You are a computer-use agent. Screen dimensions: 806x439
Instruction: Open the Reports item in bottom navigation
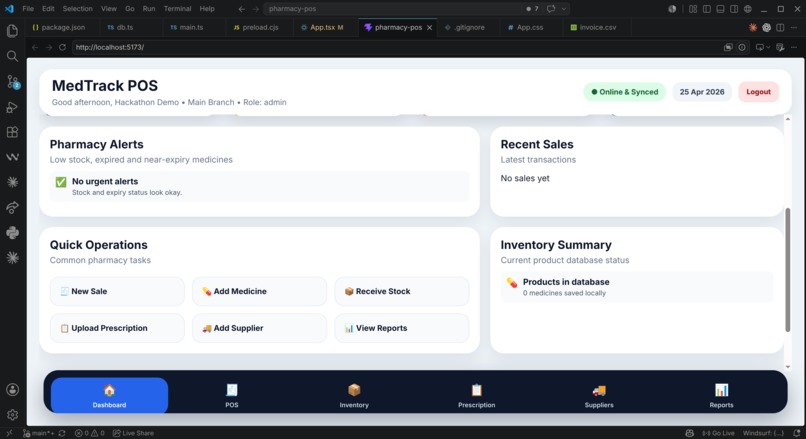pyautogui.click(x=721, y=395)
